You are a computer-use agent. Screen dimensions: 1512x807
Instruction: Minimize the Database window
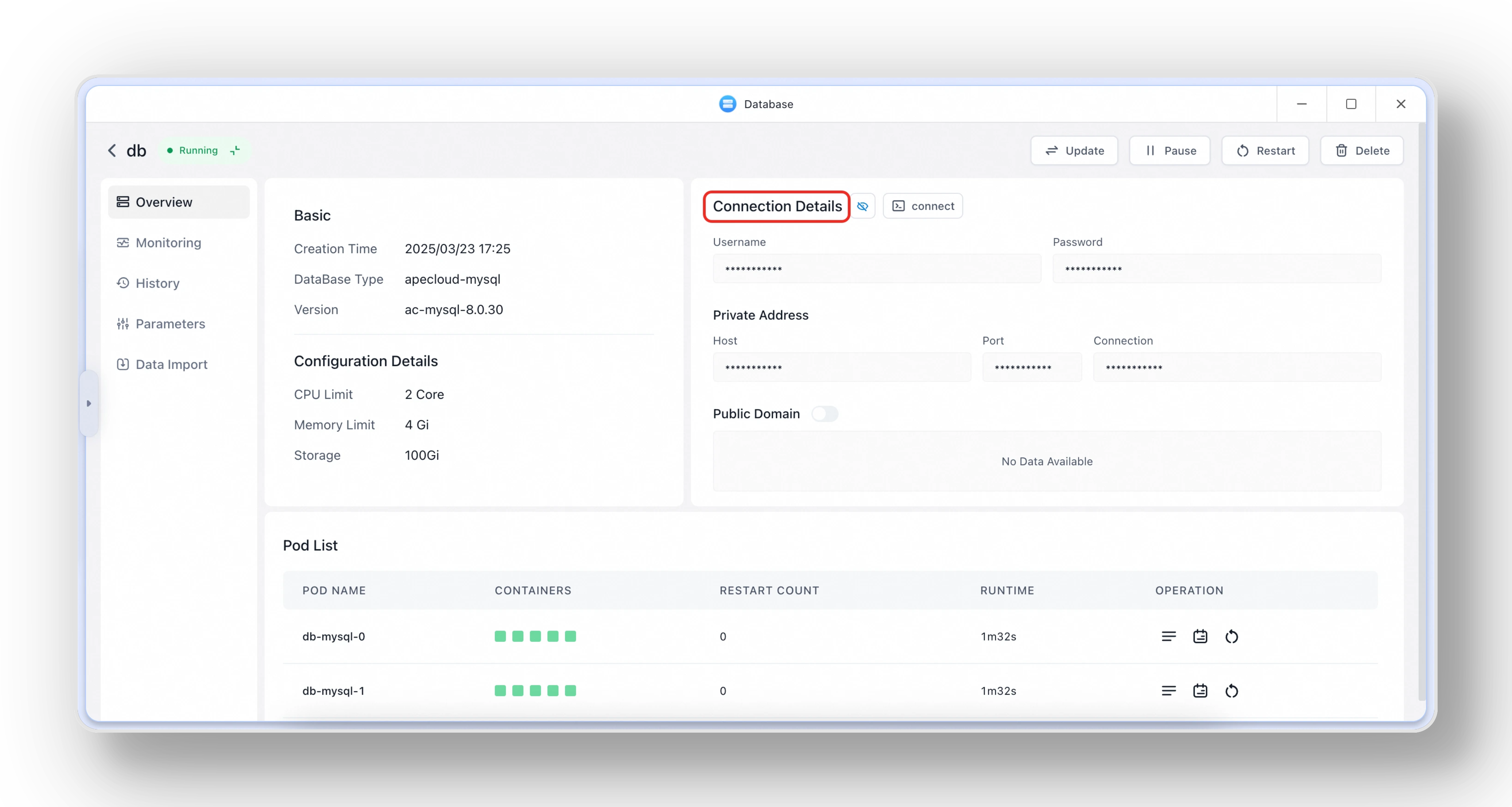pos(1301,104)
